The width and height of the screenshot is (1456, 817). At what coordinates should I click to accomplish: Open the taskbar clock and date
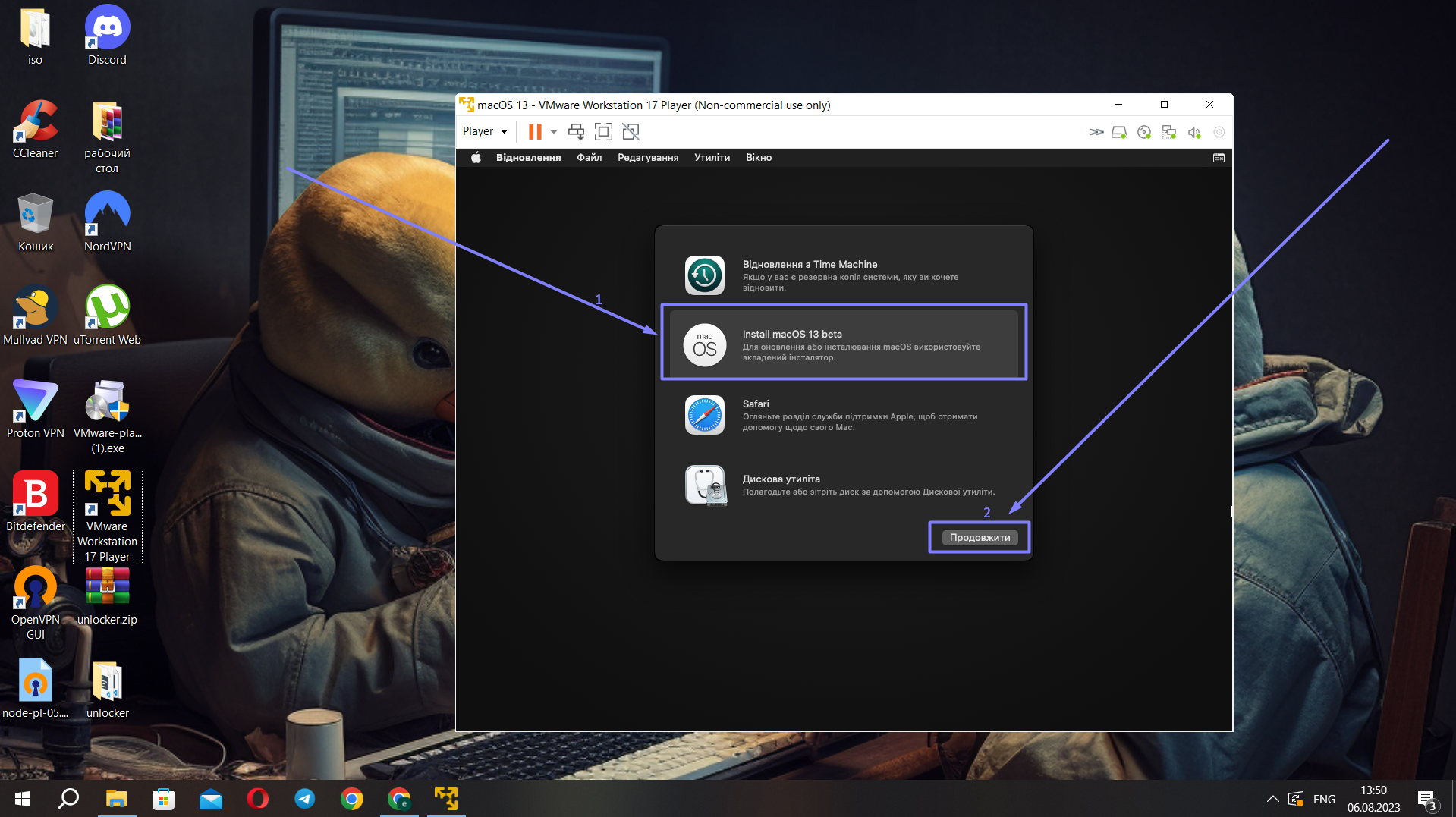pyautogui.click(x=1373, y=799)
